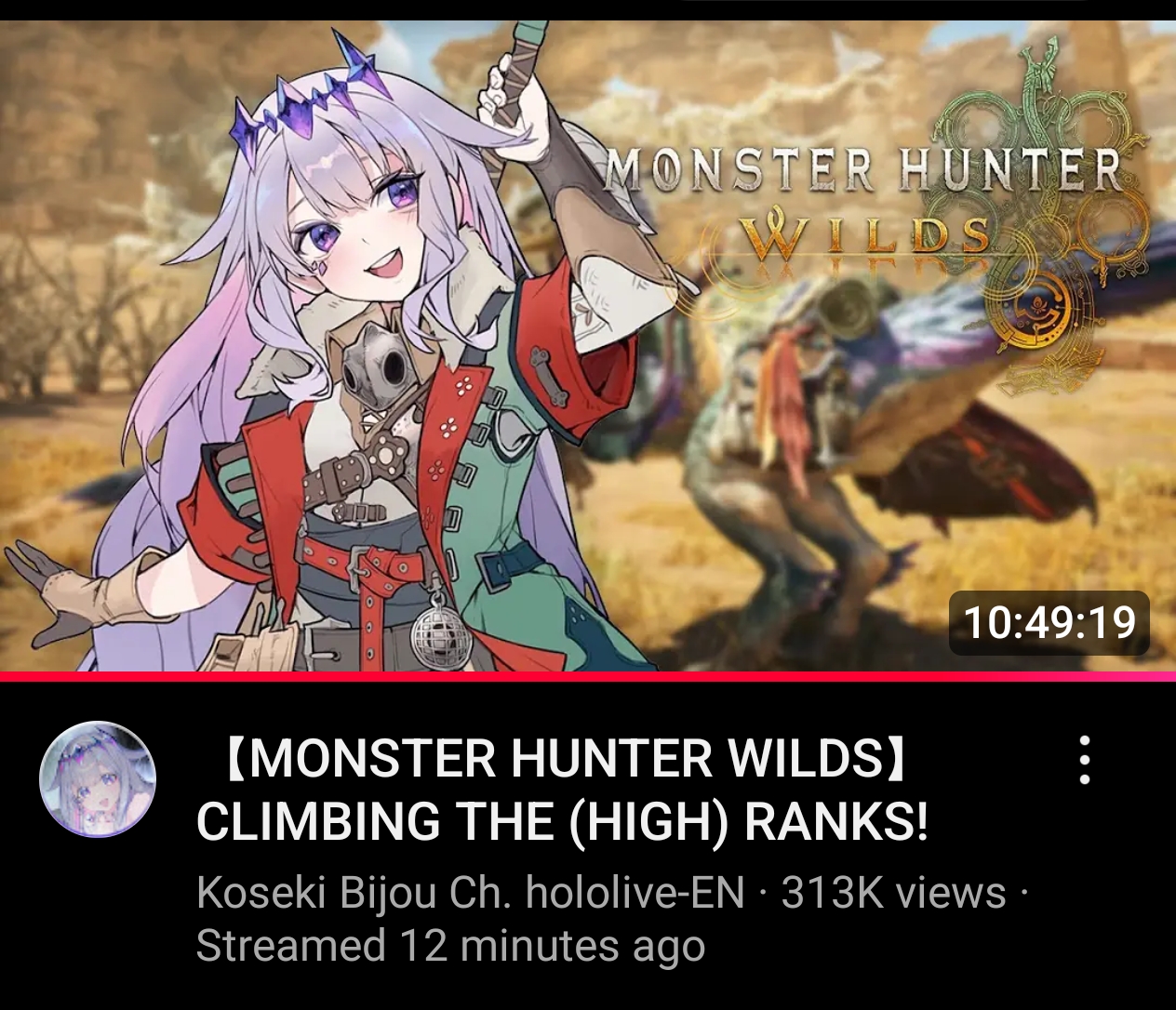Viewport: 1176px width, 1010px height.
Task: Click the golden WILDS text in thumbnail
Action: (x=867, y=237)
